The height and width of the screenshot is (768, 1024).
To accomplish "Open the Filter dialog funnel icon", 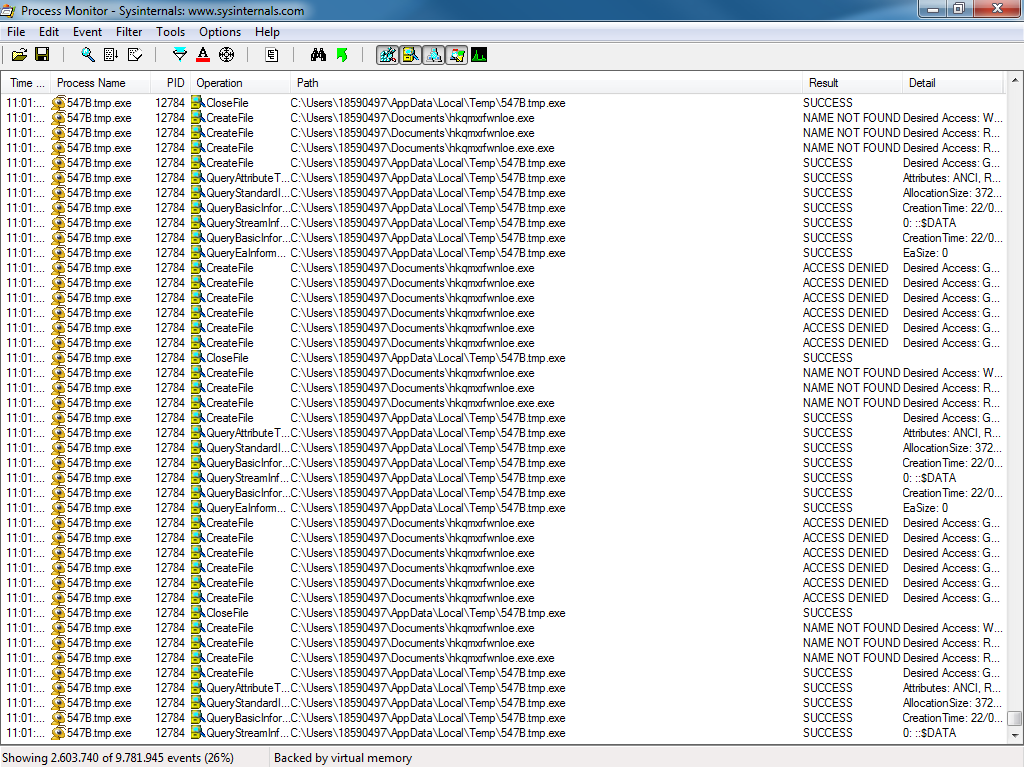I will [x=180, y=55].
